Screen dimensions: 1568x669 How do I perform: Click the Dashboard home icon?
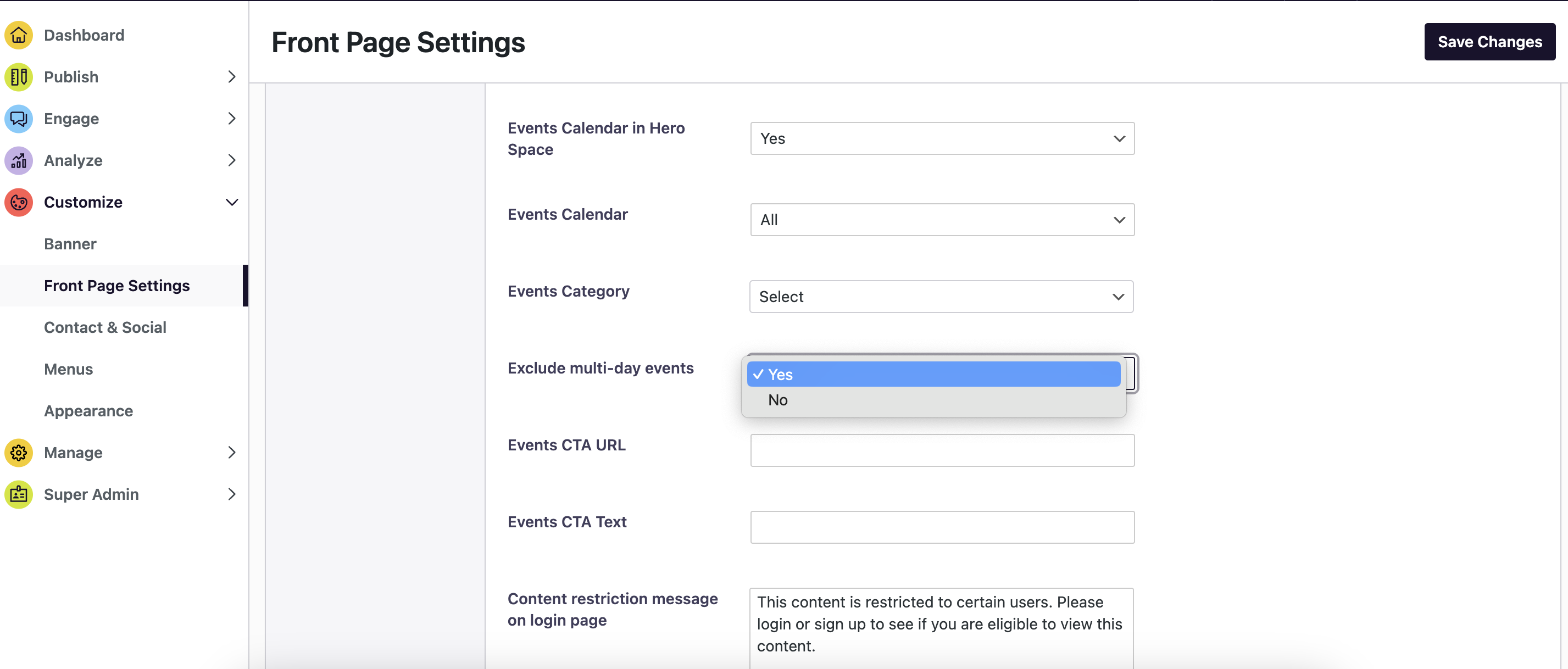tap(18, 35)
